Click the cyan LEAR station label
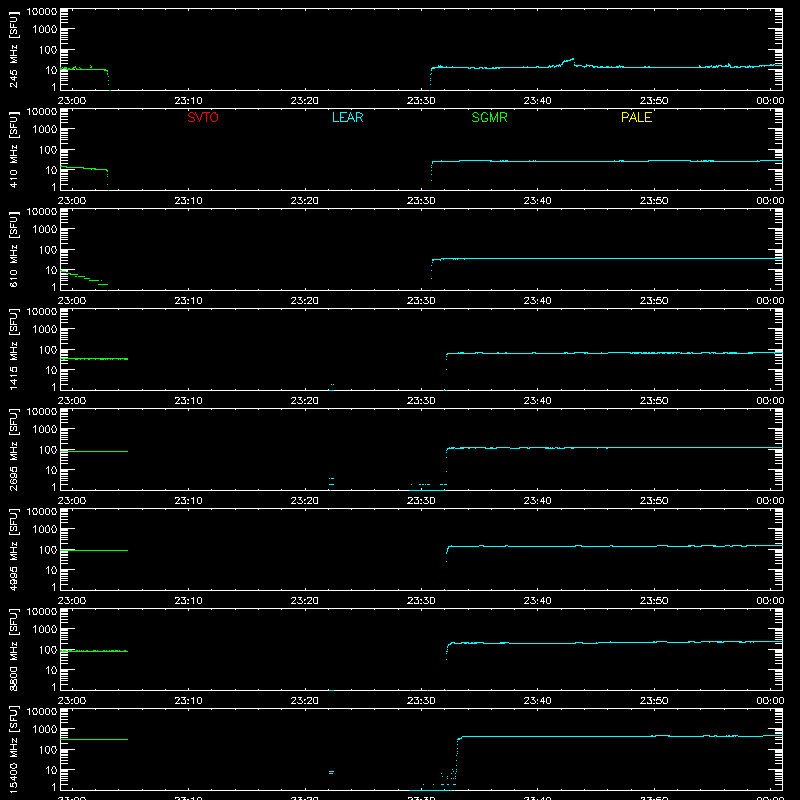 click(347, 117)
